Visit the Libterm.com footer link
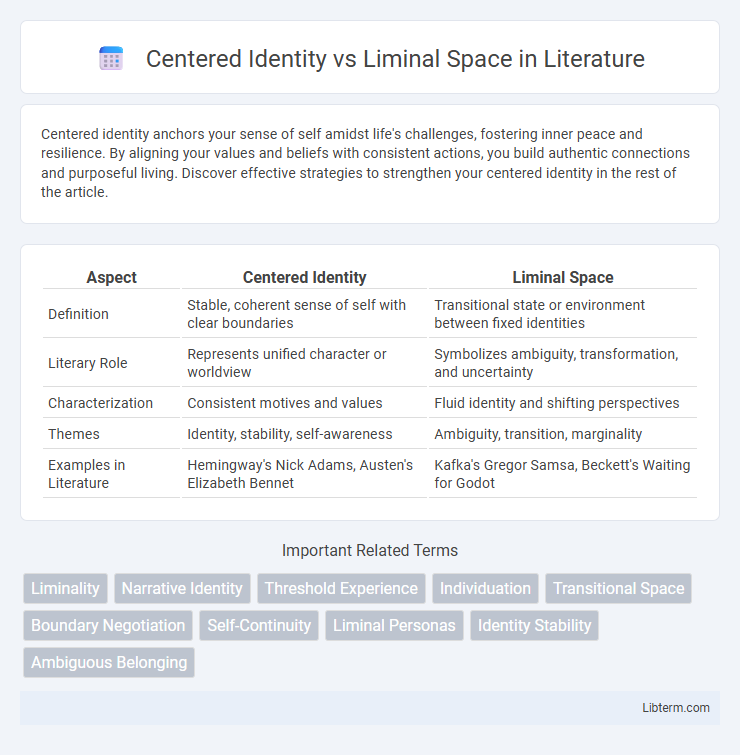Screen dimensions: 740x755 pyautogui.click(x=676, y=707)
